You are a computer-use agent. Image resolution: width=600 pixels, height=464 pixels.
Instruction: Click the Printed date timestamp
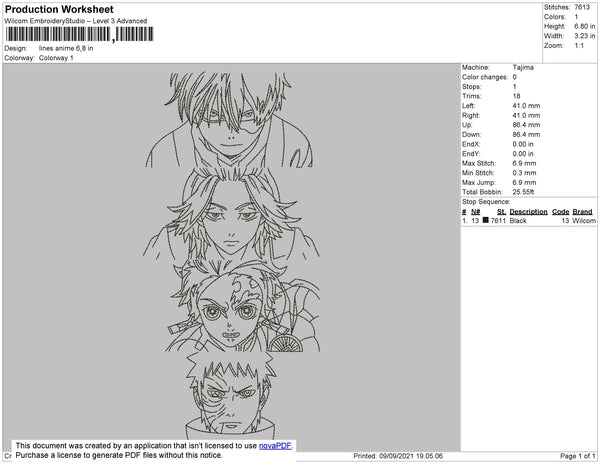[x=398, y=456]
